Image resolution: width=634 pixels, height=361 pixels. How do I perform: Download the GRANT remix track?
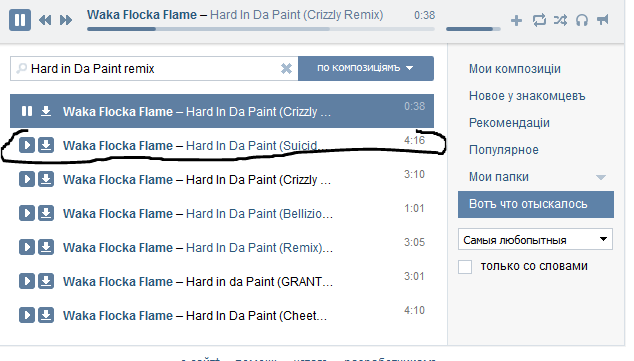46,281
